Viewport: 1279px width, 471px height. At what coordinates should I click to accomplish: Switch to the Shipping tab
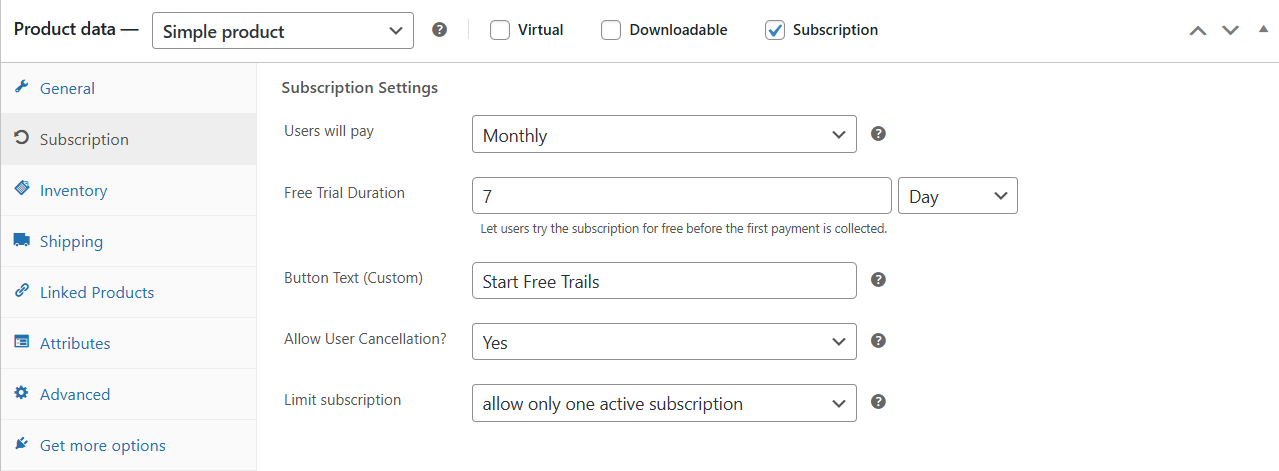[x=128, y=241]
